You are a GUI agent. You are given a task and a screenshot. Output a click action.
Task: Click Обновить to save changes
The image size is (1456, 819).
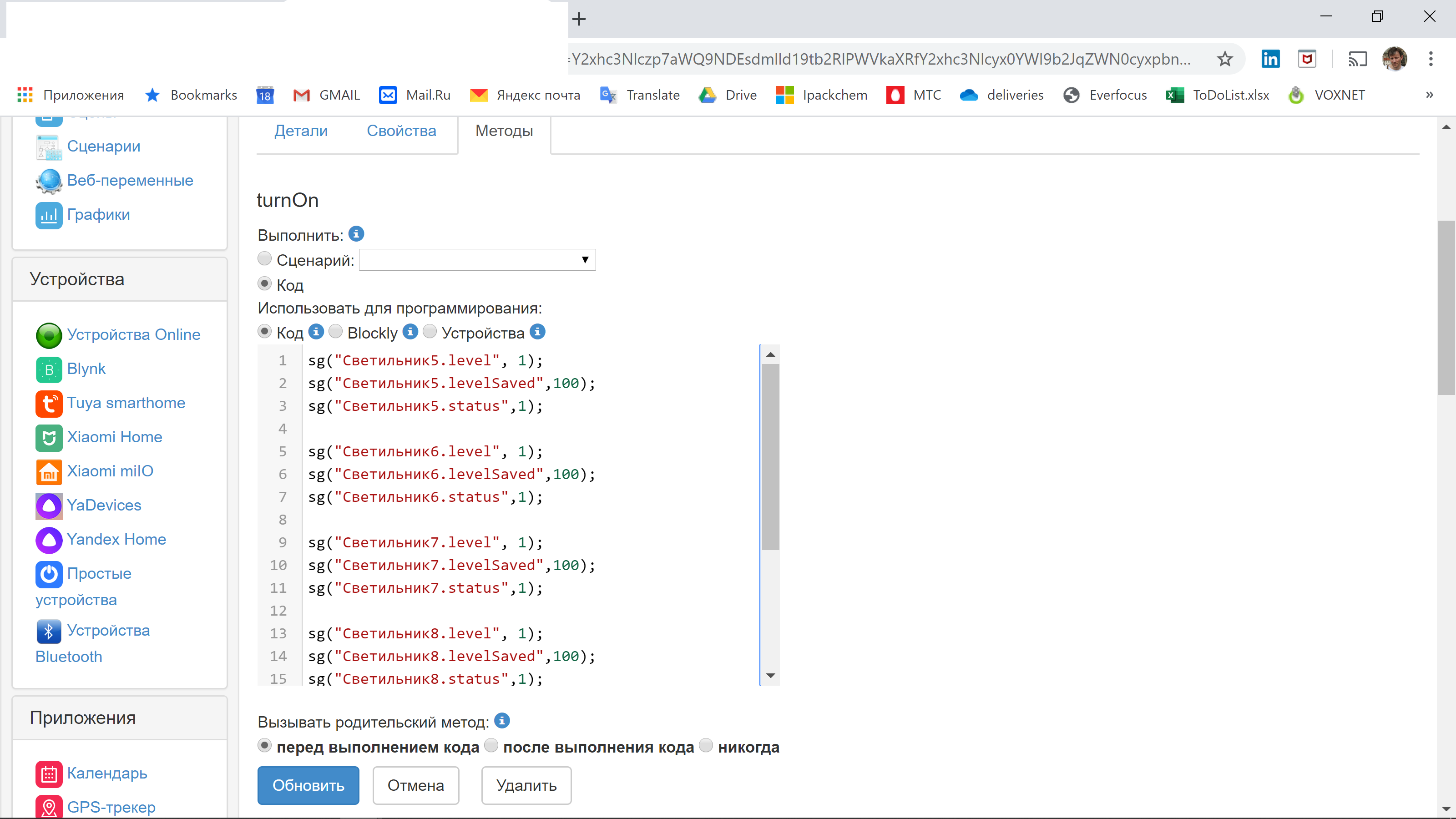click(308, 785)
